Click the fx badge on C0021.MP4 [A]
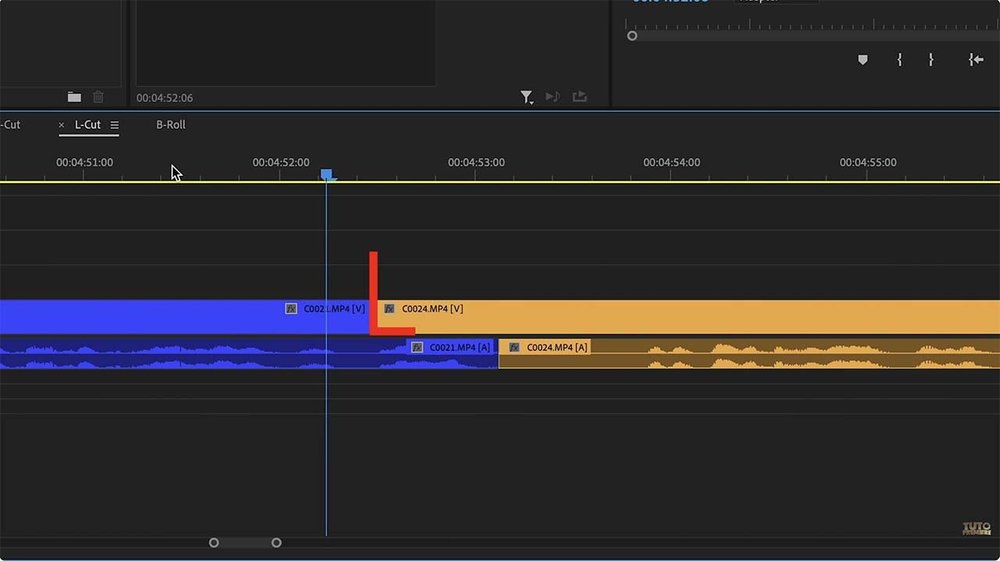This screenshot has width=1000, height=561. tap(417, 347)
